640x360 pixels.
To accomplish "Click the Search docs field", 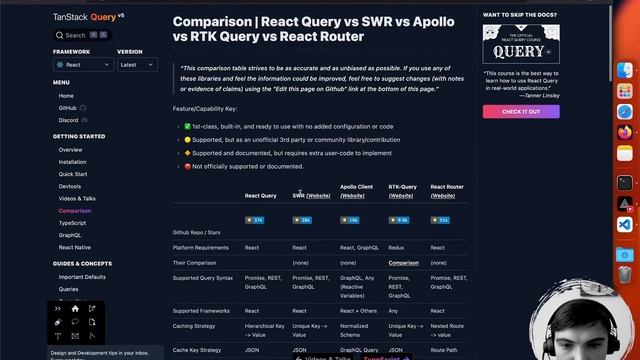I will coord(82,36).
